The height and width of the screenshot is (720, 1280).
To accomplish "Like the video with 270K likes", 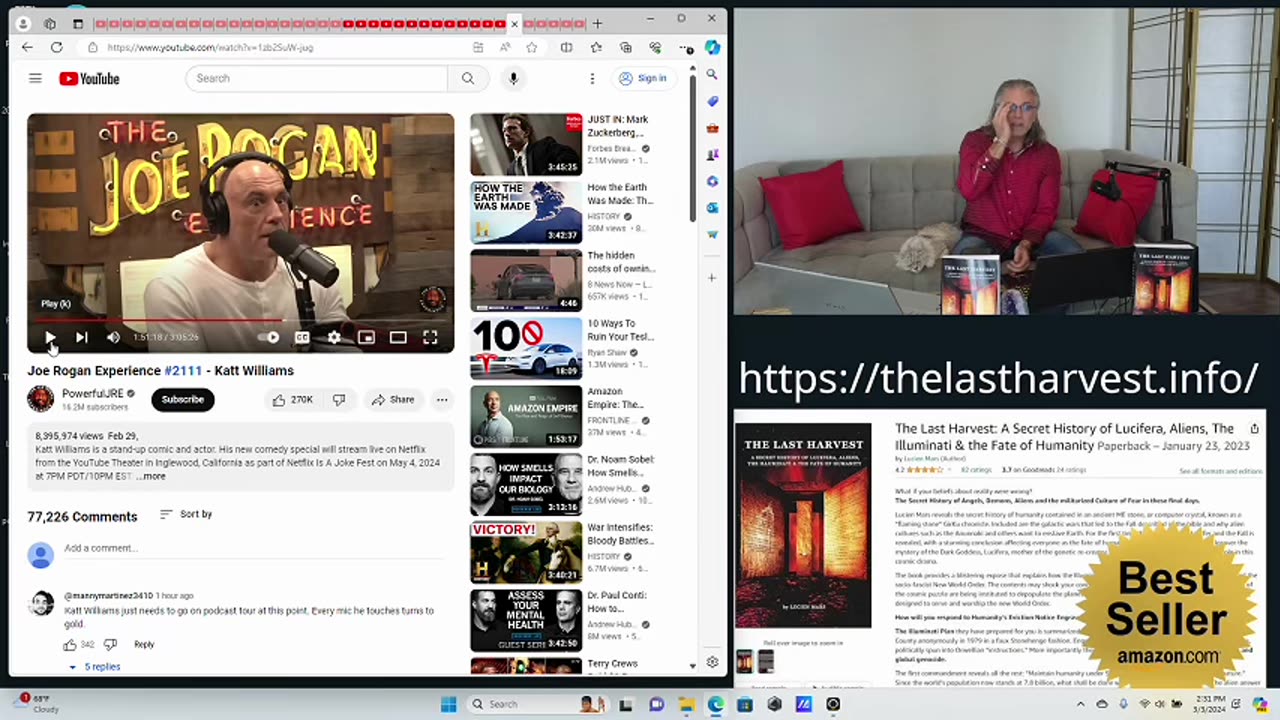I will pyautogui.click(x=293, y=399).
